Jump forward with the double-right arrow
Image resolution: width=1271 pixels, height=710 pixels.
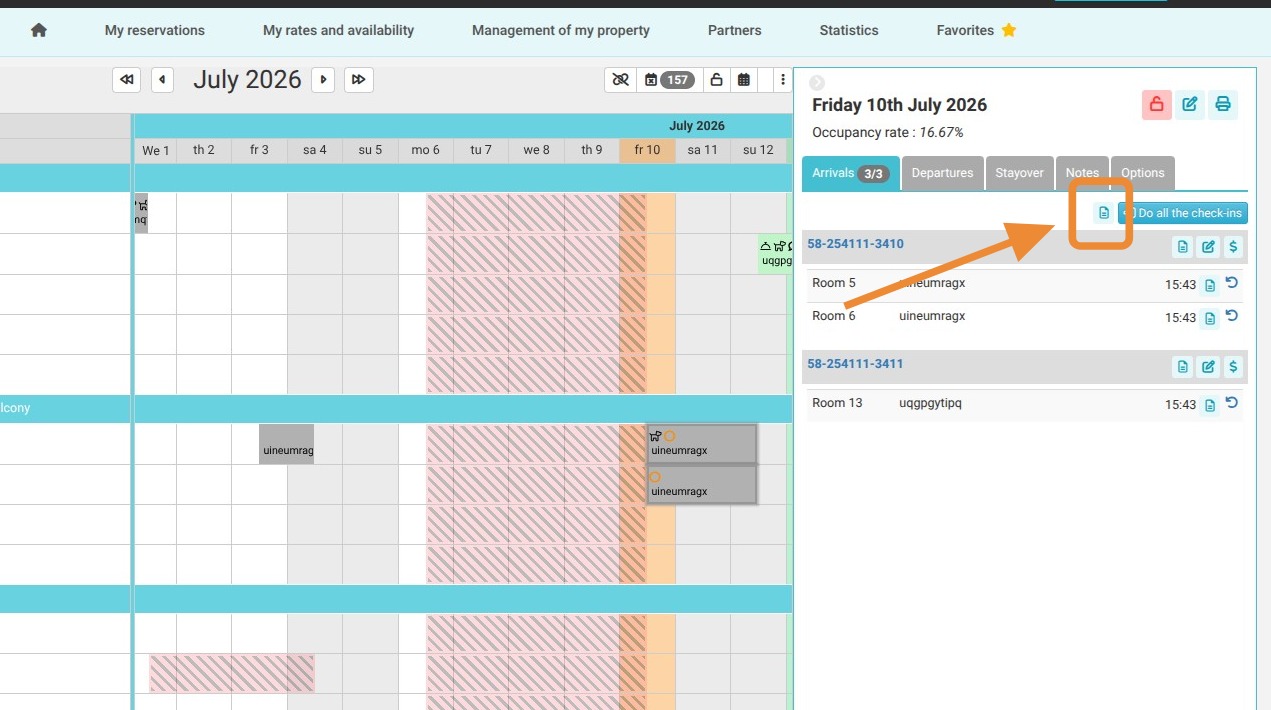359,80
